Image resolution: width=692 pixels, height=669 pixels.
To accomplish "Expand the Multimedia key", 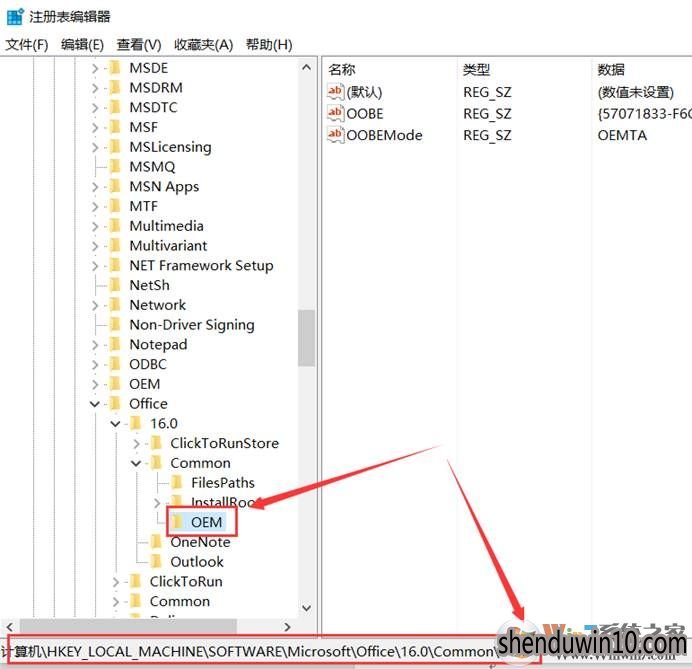I will 95,226.
